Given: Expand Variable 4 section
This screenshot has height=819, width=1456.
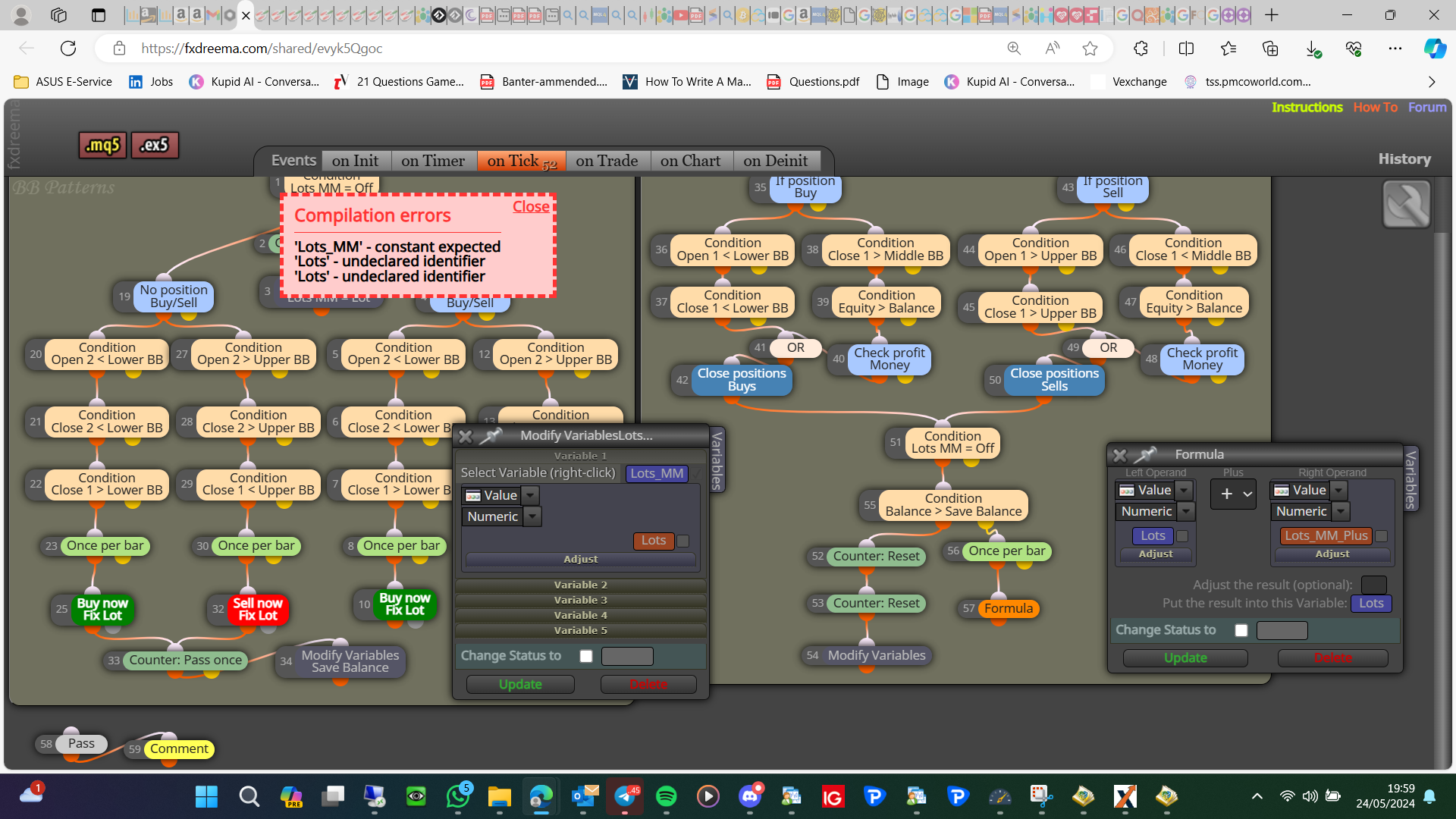Looking at the screenshot, I should [x=581, y=616].
